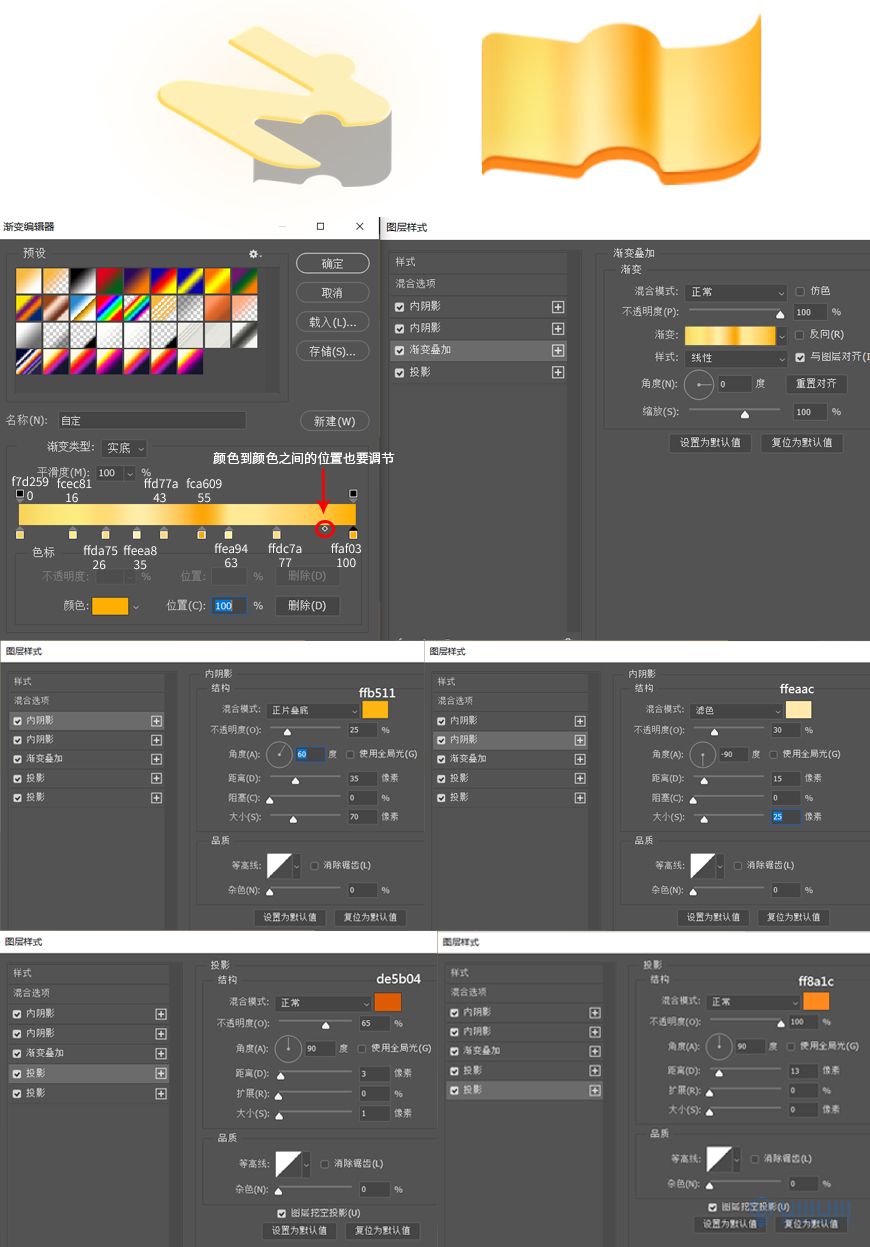Image resolution: width=870 pixels, height=1247 pixels.
Task: Select the ffaf03 color stop at position 100
Action: coord(353,535)
